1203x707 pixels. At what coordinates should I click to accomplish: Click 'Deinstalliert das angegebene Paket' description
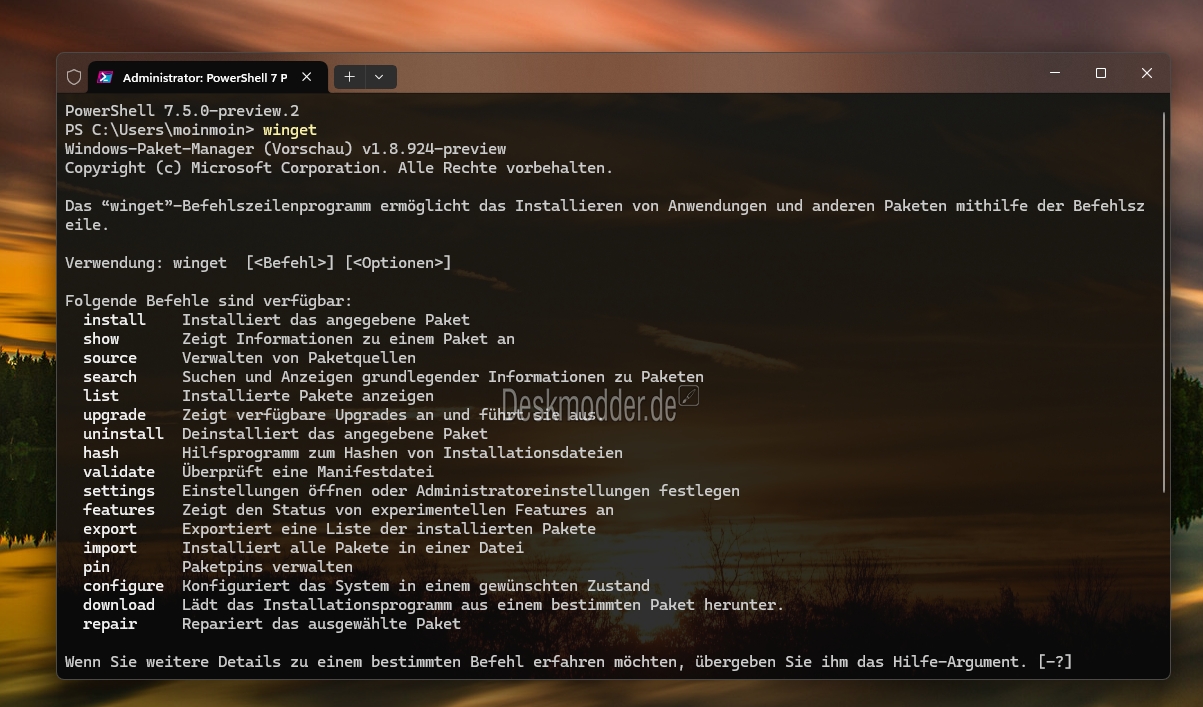[x=335, y=434]
